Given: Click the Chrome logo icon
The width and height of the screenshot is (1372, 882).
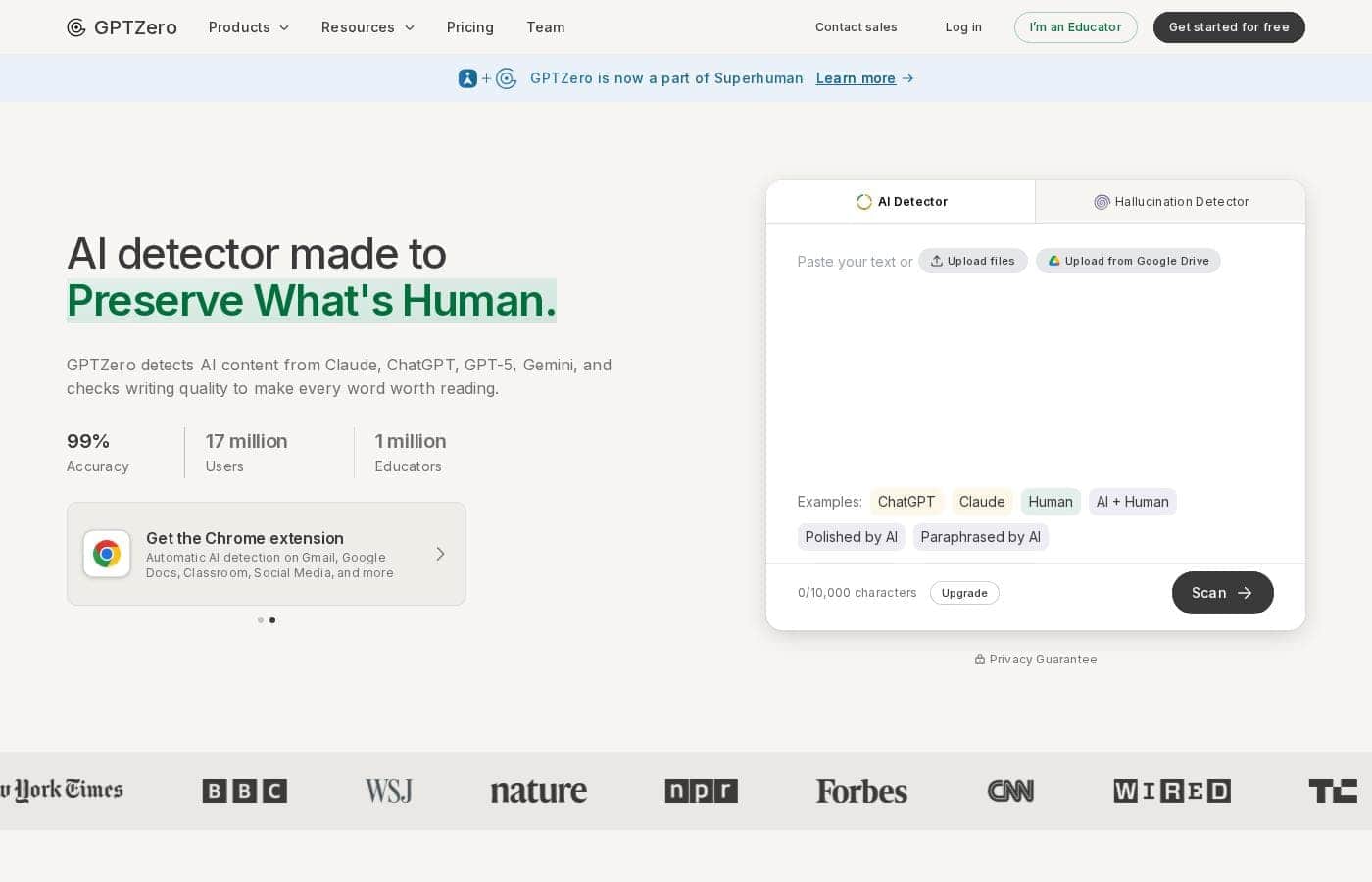Looking at the screenshot, I should (107, 554).
